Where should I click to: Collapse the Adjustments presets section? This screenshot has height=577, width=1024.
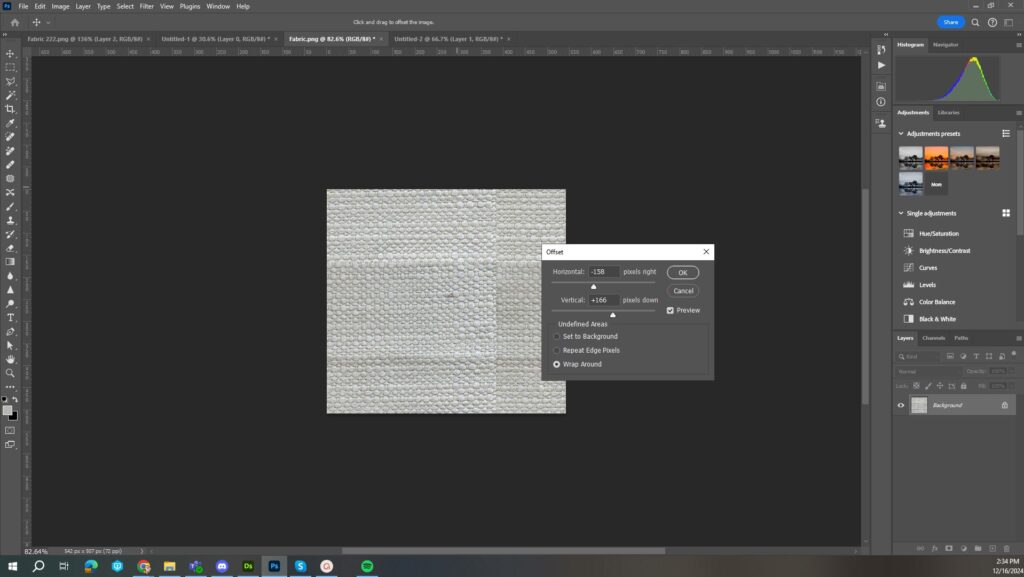(x=901, y=133)
